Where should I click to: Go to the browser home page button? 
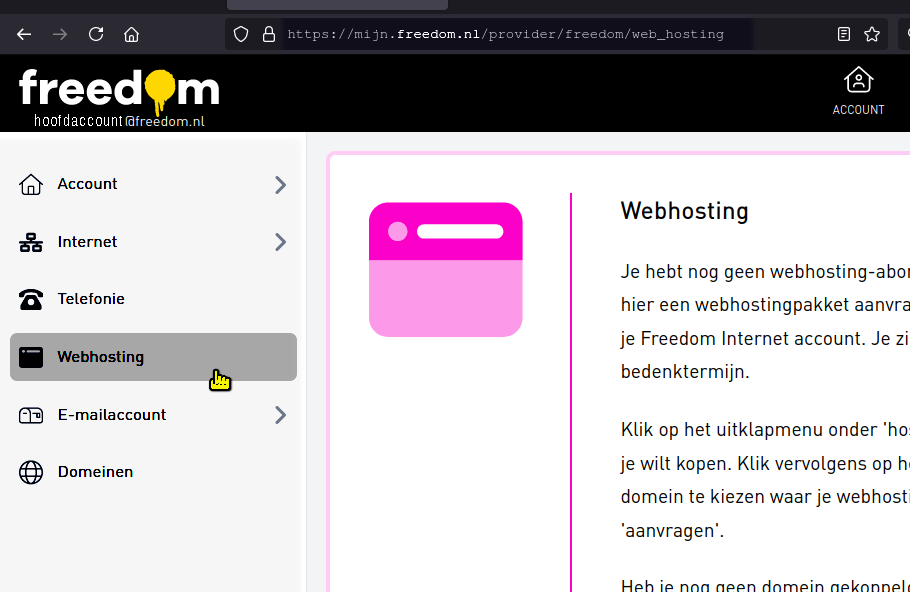[131, 34]
